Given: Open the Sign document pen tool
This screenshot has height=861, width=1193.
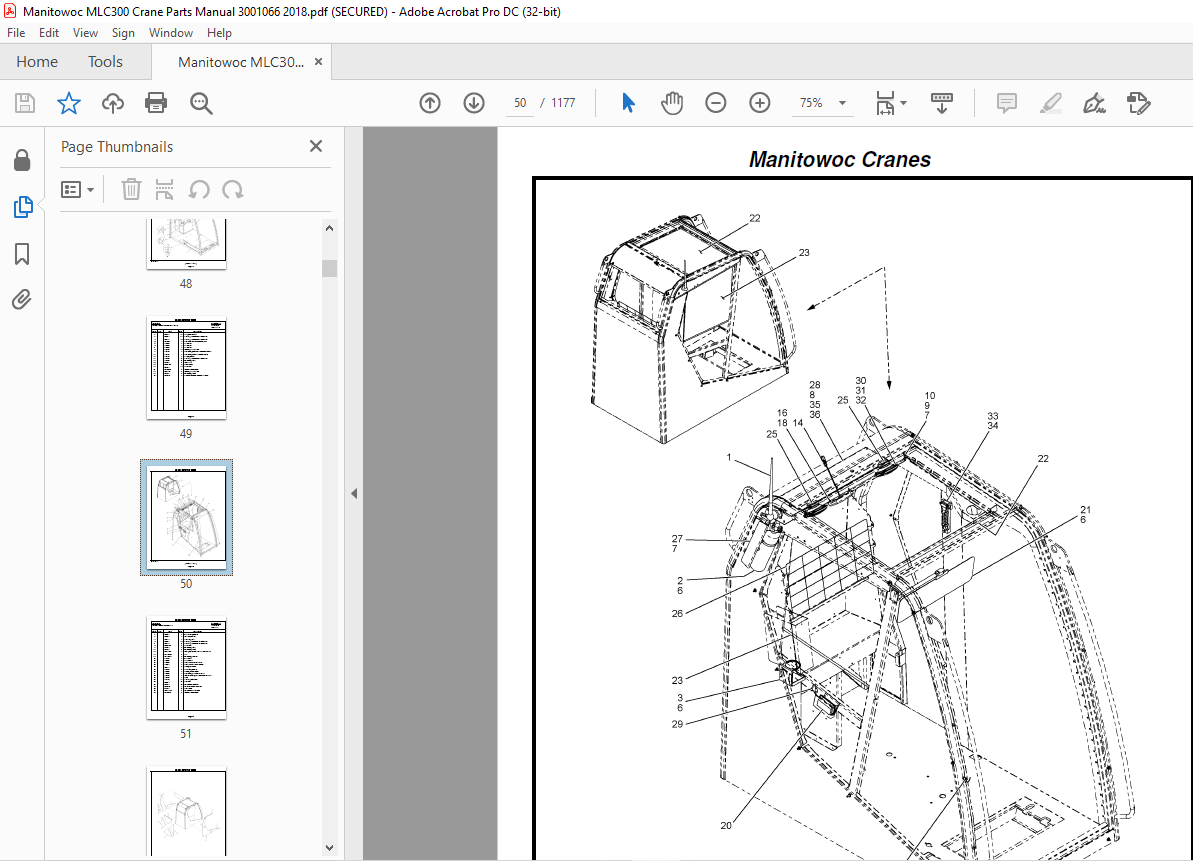Looking at the screenshot, I should [1094, 103].
